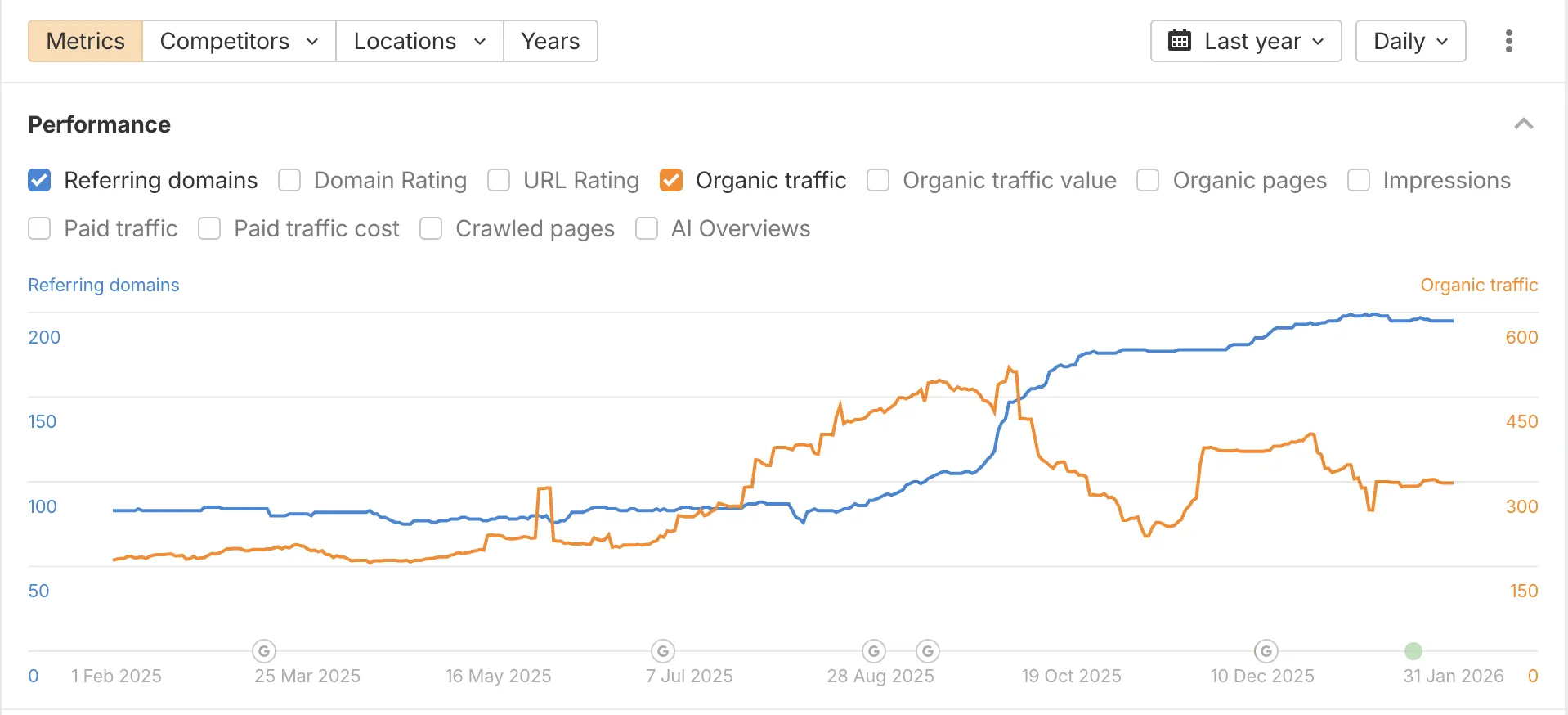Image resolution: width=1568 pixels, height=715 pixels.
Task: Collapse the Performance section
Action: point(1524,124)
